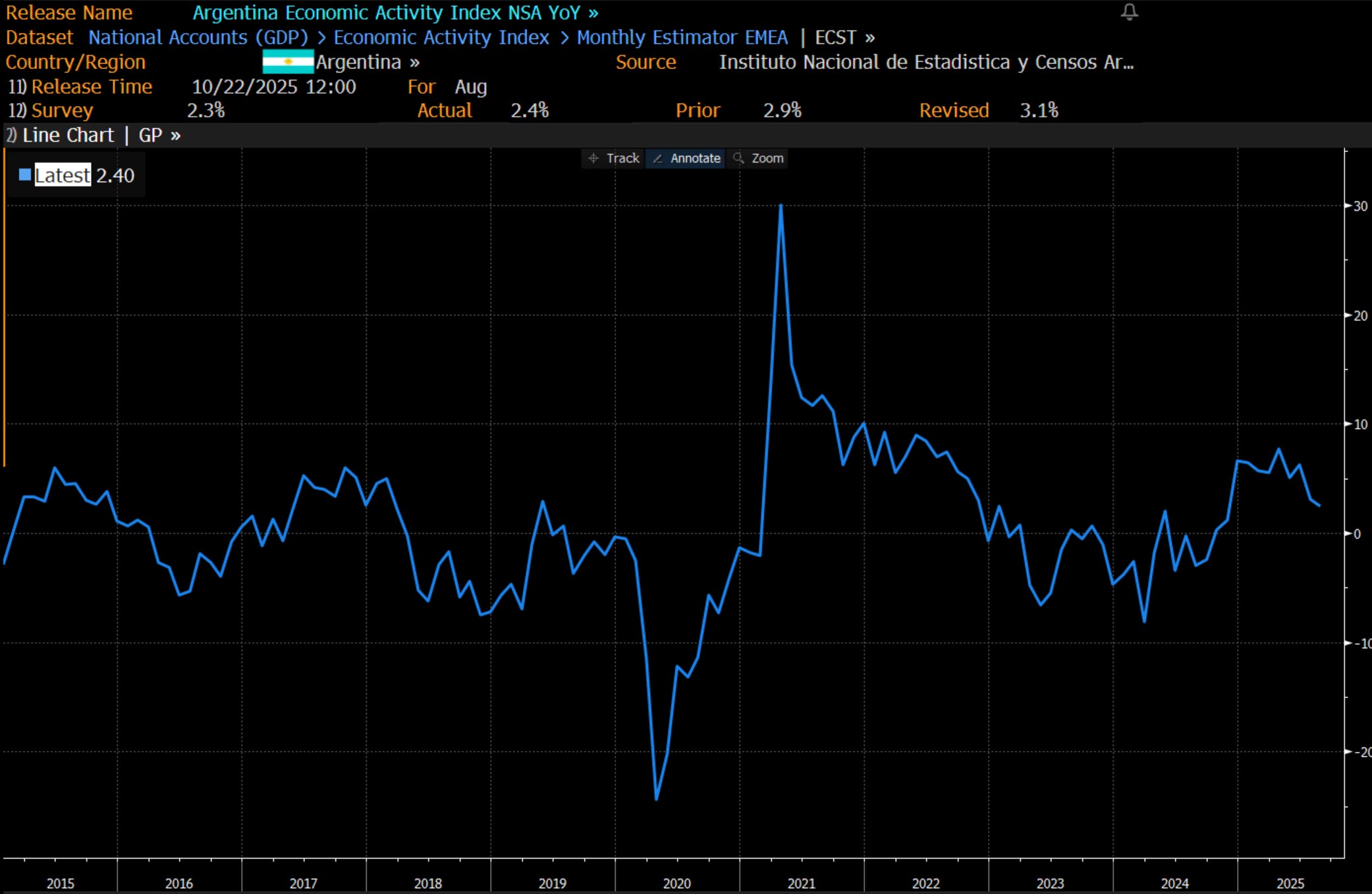Expand the ECST dataset link

844,38
